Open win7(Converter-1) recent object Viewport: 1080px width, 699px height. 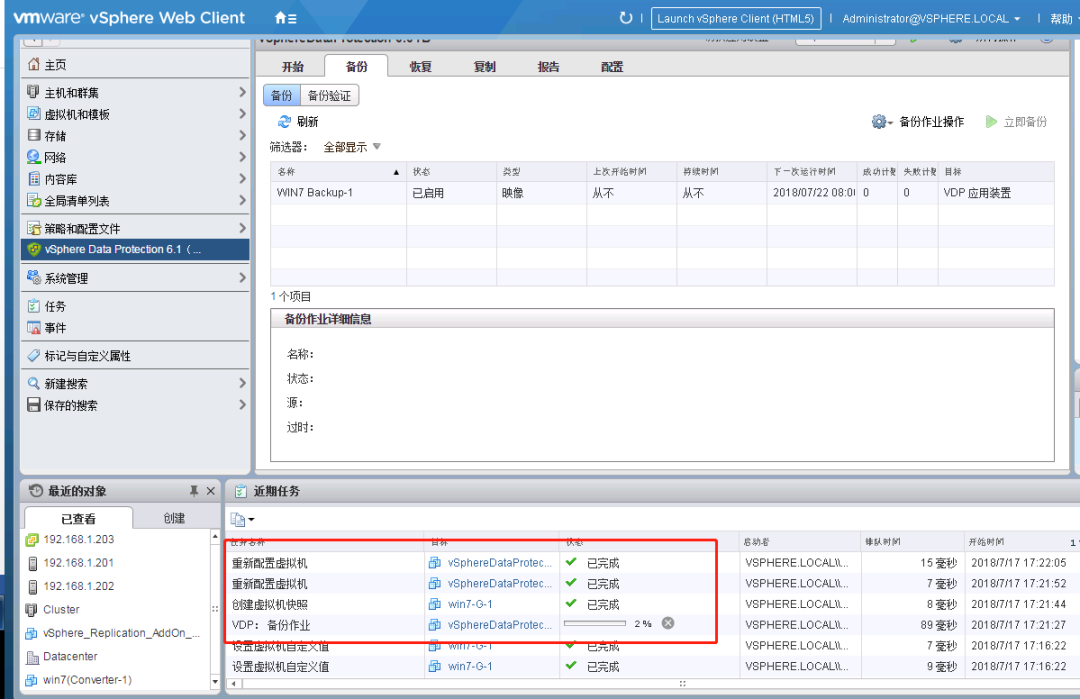click(87, 680)
